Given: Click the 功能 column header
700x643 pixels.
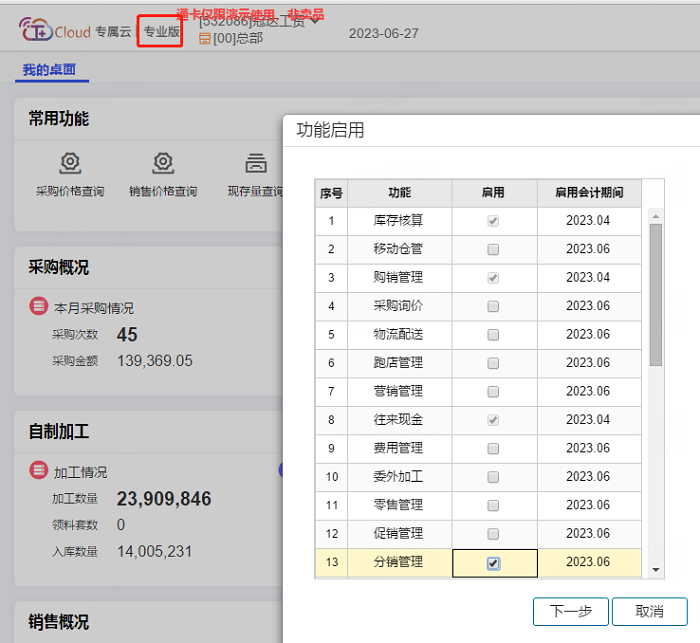Looking at the screenshot, I should click(x=400, y=193).
